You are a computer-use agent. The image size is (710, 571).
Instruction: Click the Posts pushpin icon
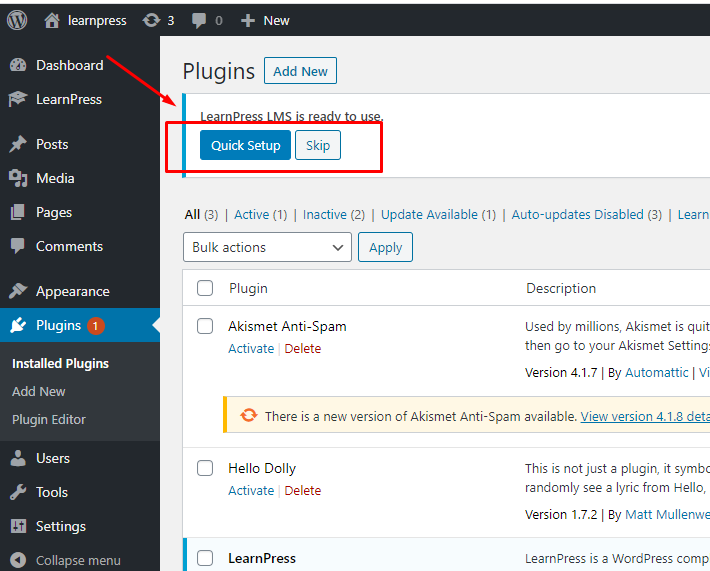18,144
